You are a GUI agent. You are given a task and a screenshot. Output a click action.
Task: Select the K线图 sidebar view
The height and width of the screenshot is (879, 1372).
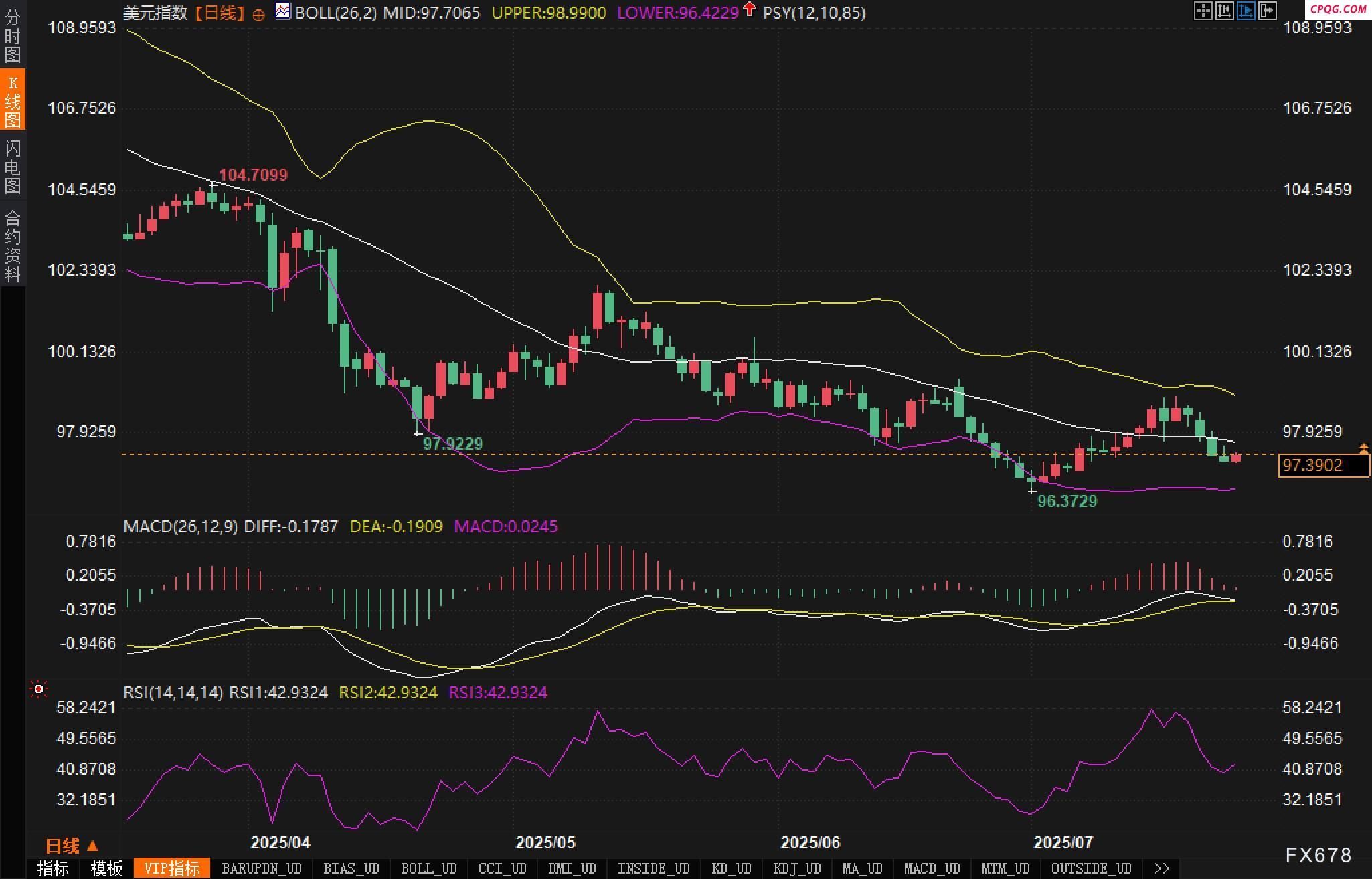tap(13, 100)
